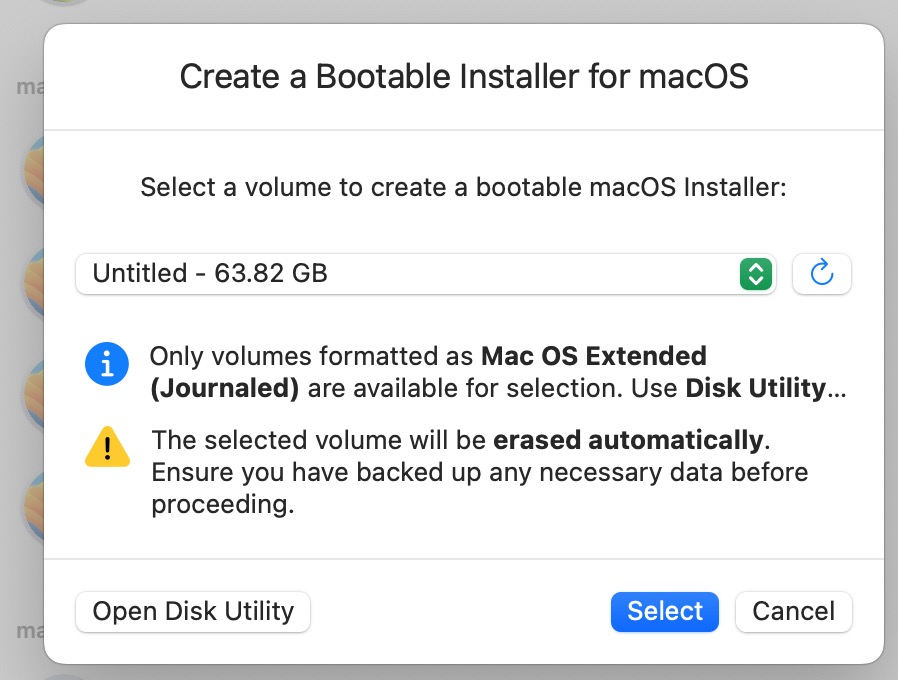Click the refresh volumes list button
This screenshot has width=898, height=680.
coord(821,273)
